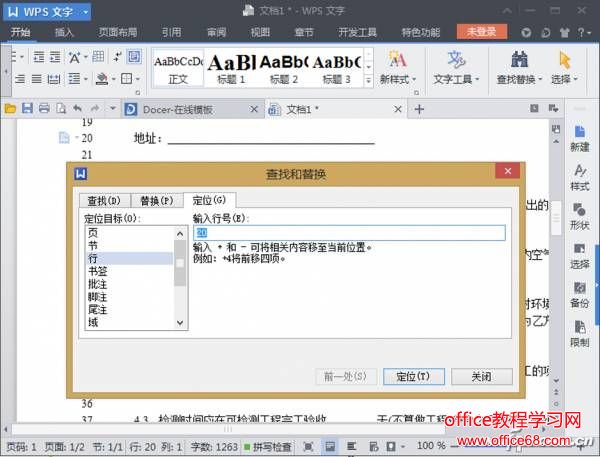This screenshot has height=457, width=600.
Task: Click the list scroll-up arrow in 定位目标
Action: coord(180,233)
